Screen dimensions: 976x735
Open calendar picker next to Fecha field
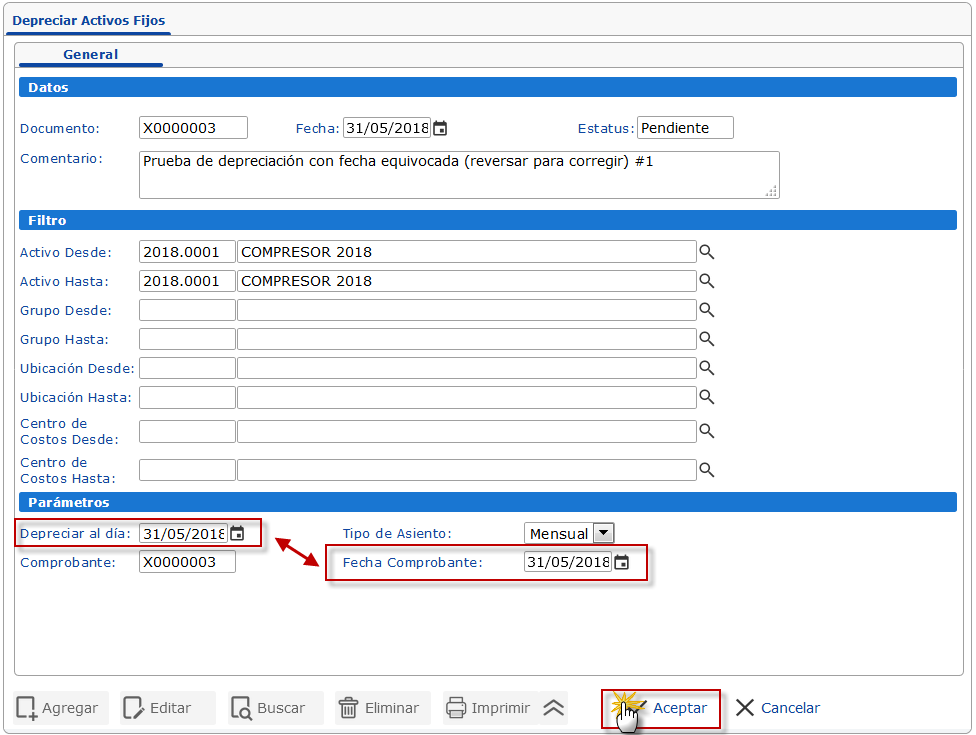coord(440,128)
